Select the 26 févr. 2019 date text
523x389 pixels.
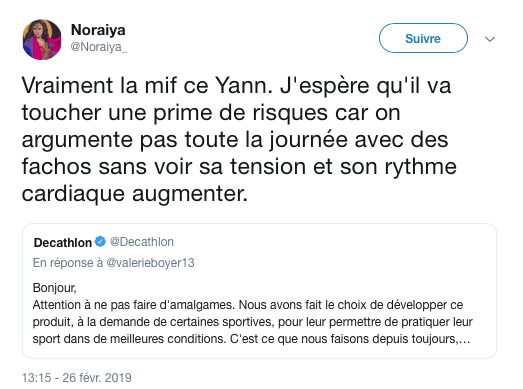[97, 378]
